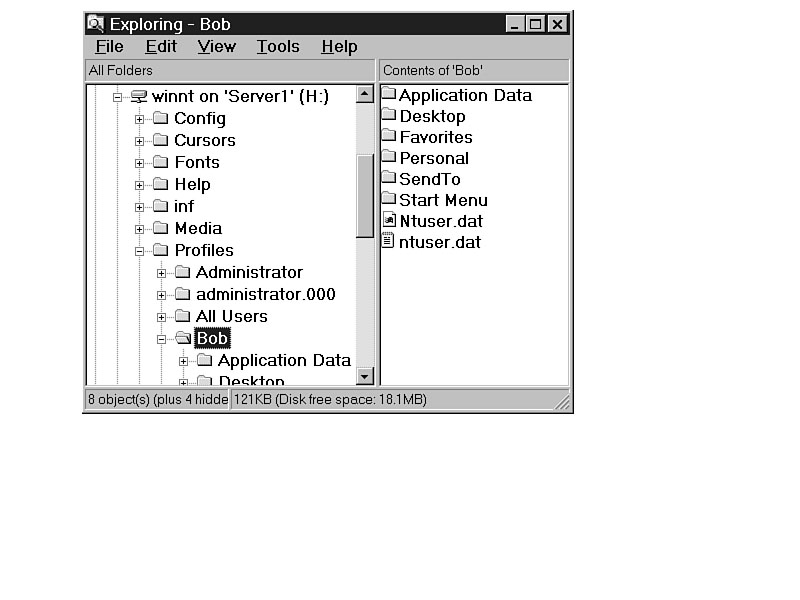Click the folder tree scroll up arrow
800x600 pixels.
pos(365,95)
